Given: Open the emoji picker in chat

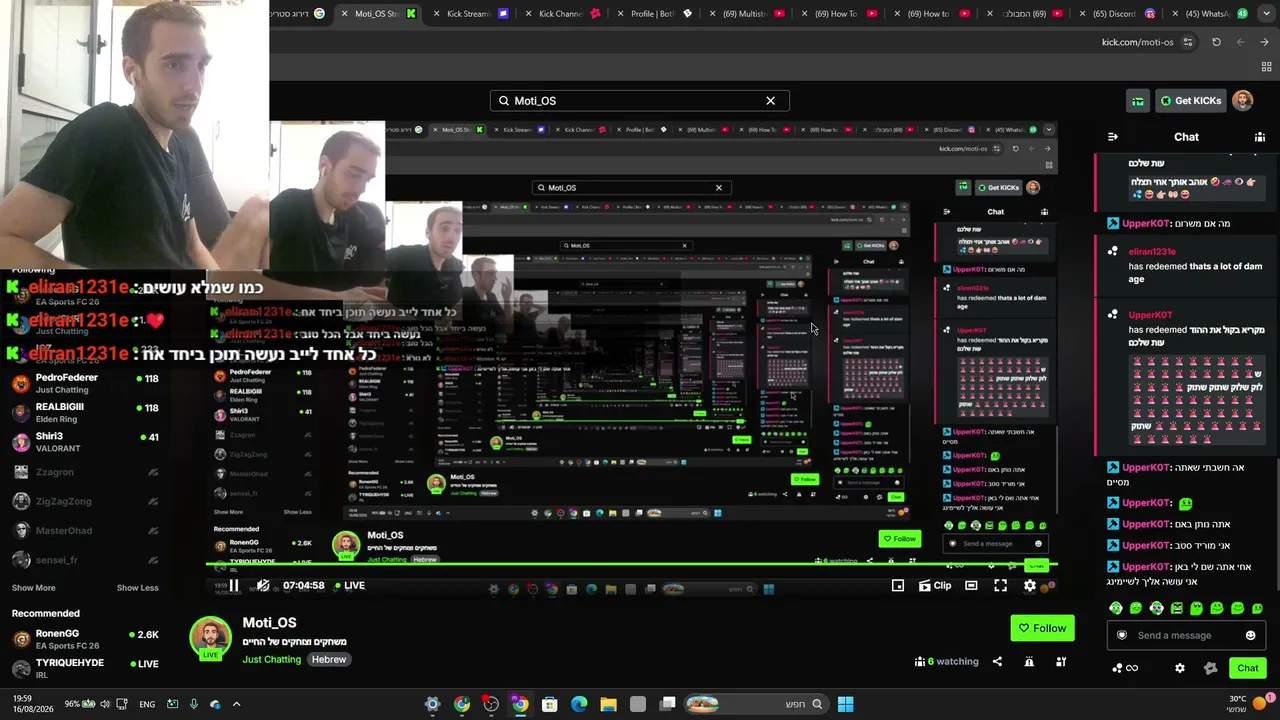Looking at the screenshot, I should pos(1250,636).
